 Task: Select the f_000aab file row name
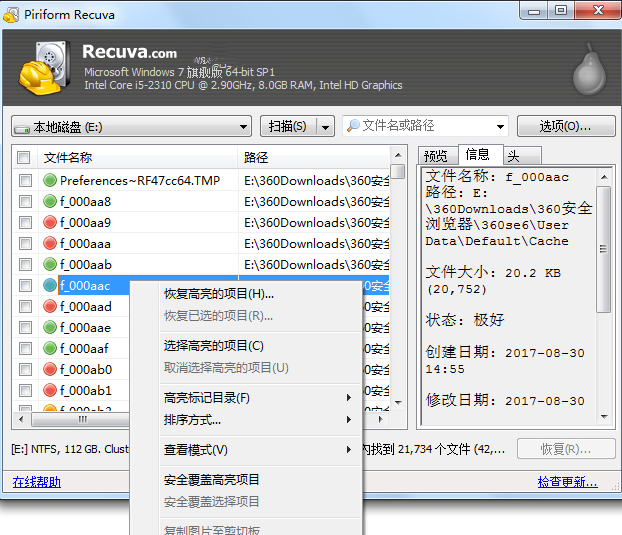click(x=86, y=265)
